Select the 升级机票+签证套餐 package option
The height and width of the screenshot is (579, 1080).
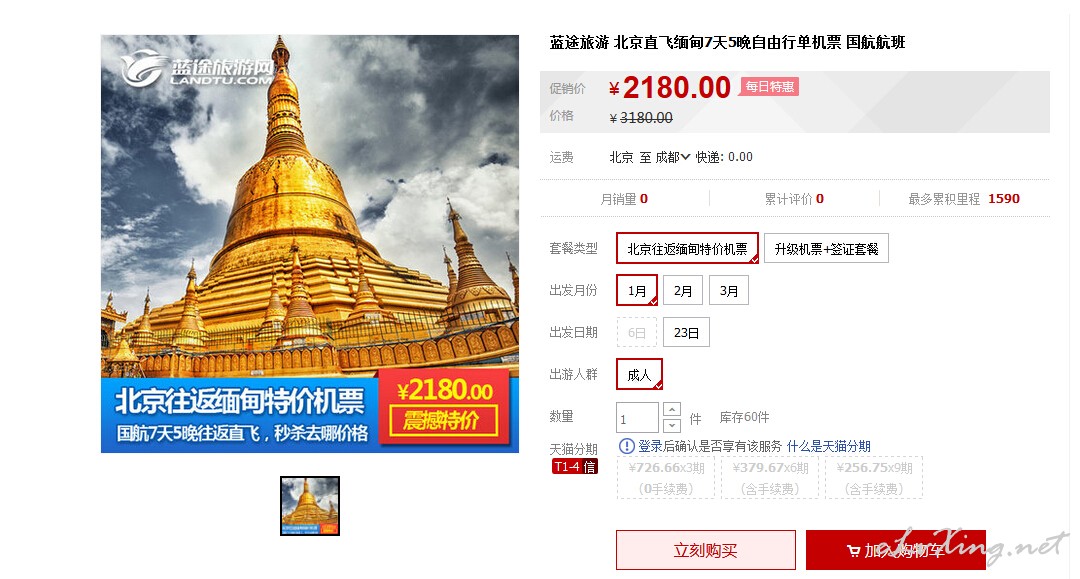(x=826, y=249)
